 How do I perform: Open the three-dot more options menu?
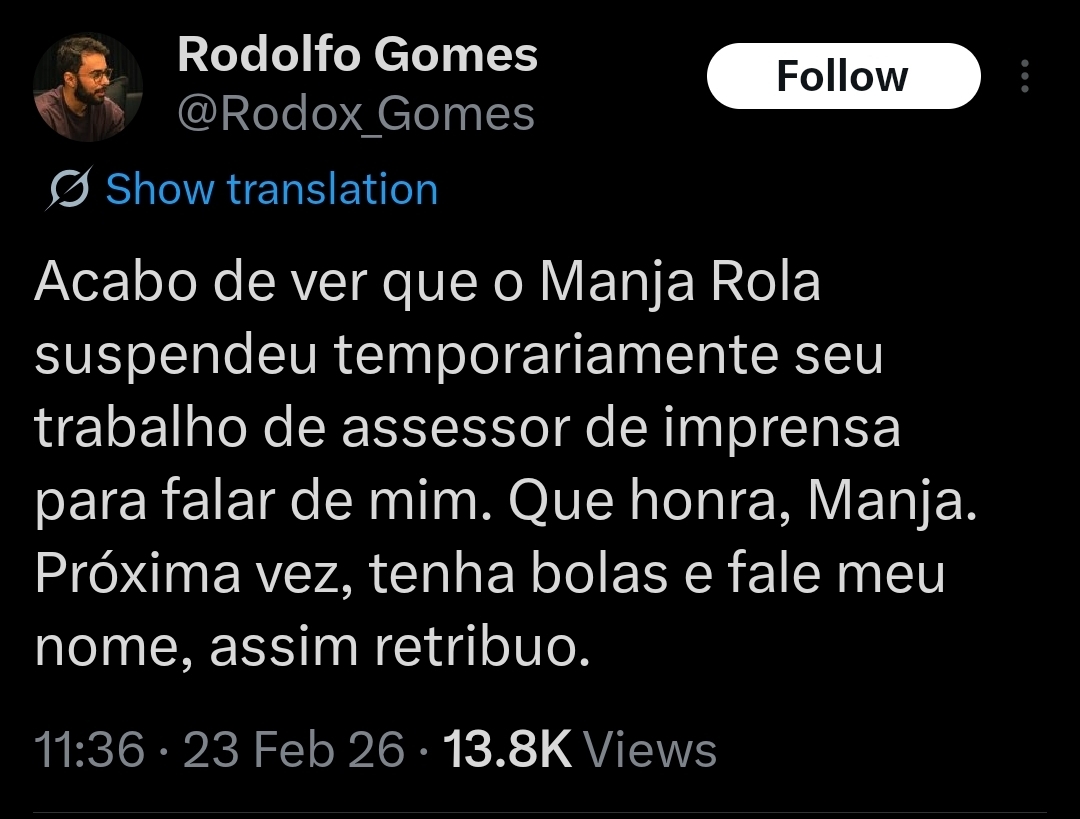(1024, 77)
